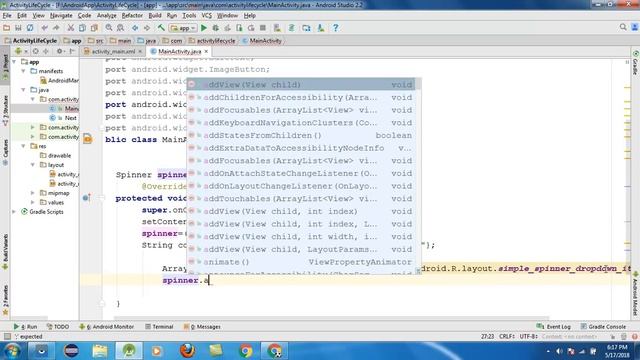The image size is (640, 360).
Task: Expand the values folder node
Action: [33, 202]
